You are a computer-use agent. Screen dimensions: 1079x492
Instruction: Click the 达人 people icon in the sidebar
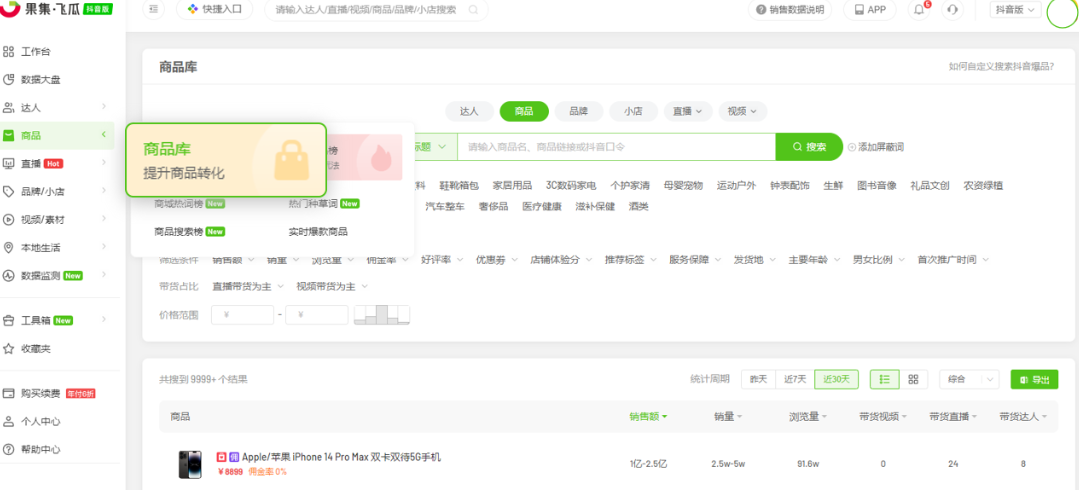point(8,108)
